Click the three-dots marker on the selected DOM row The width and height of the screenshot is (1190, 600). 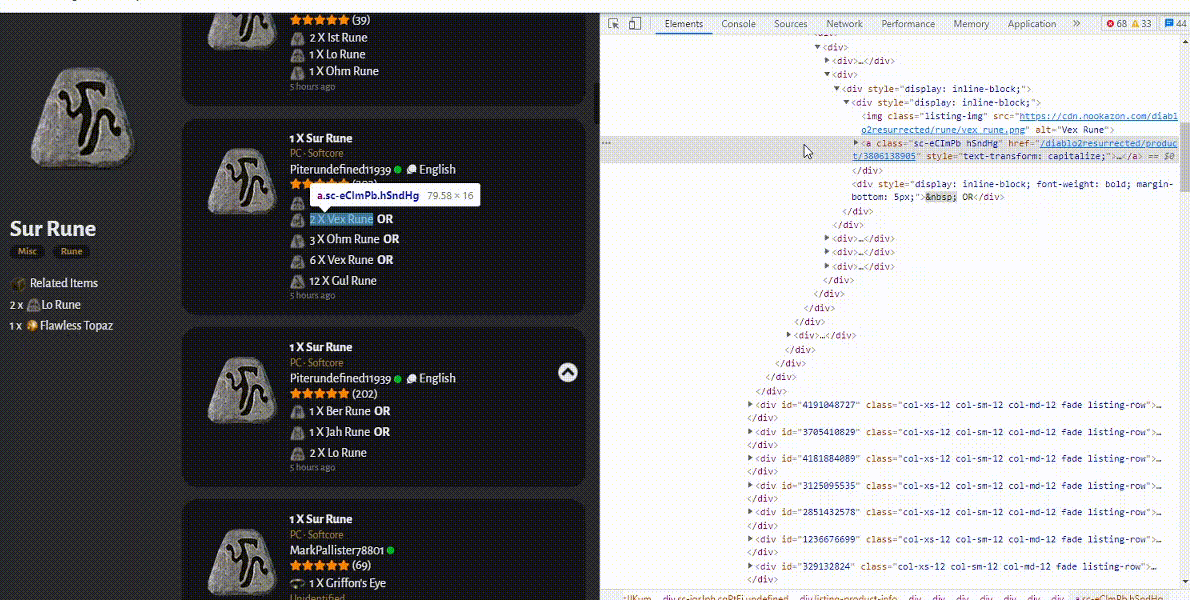[606, 142]
